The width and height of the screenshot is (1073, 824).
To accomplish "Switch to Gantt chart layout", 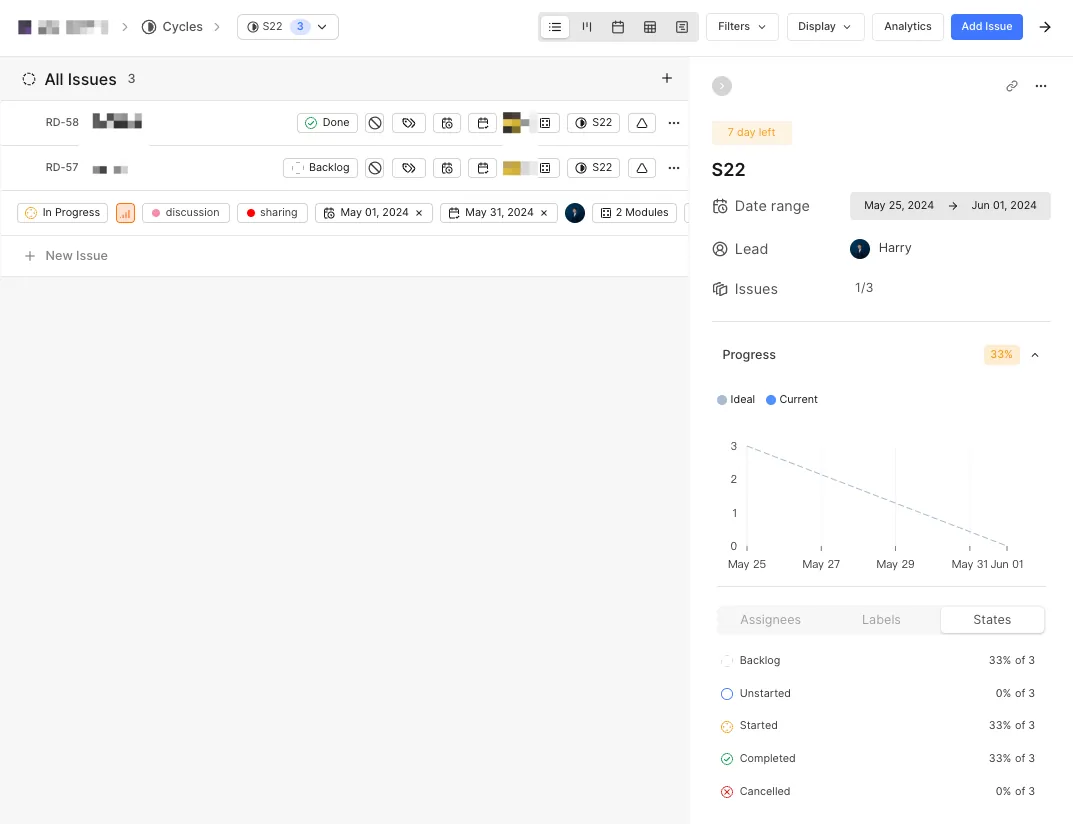I will point(682,27).
